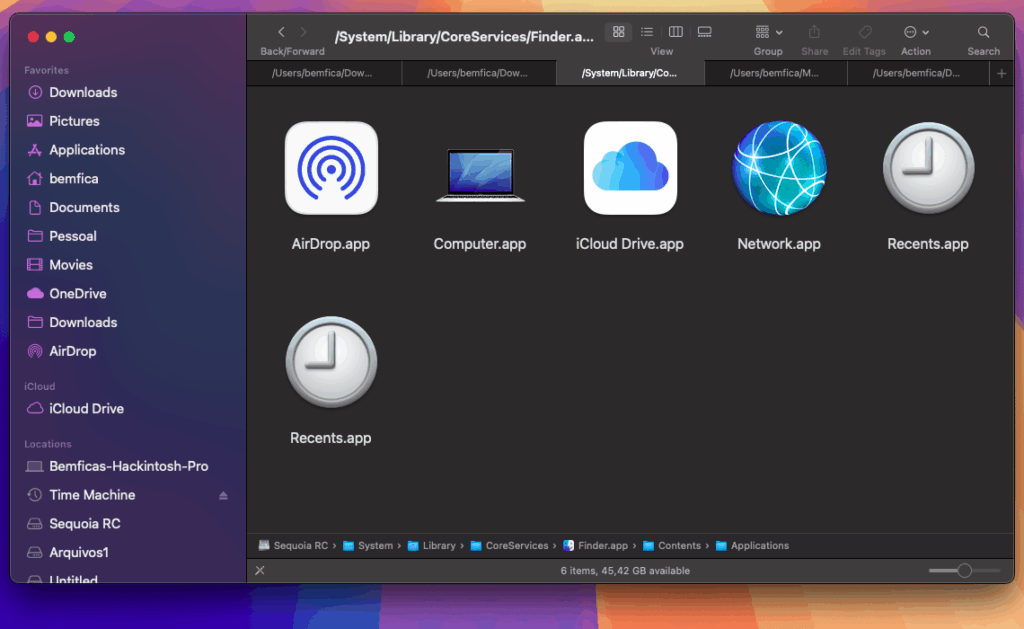Screen dimensions: 1024x629
Task: Add a new Finder tab
Action: point(1001,73)
